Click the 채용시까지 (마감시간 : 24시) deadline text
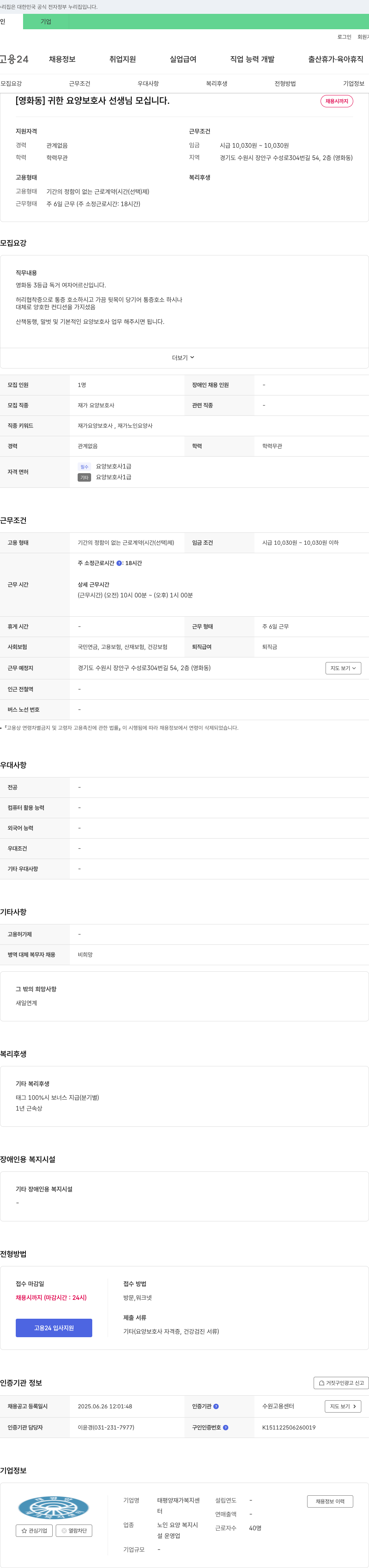The width and height of the screenshot is (369, 1568). point(51,1297)
